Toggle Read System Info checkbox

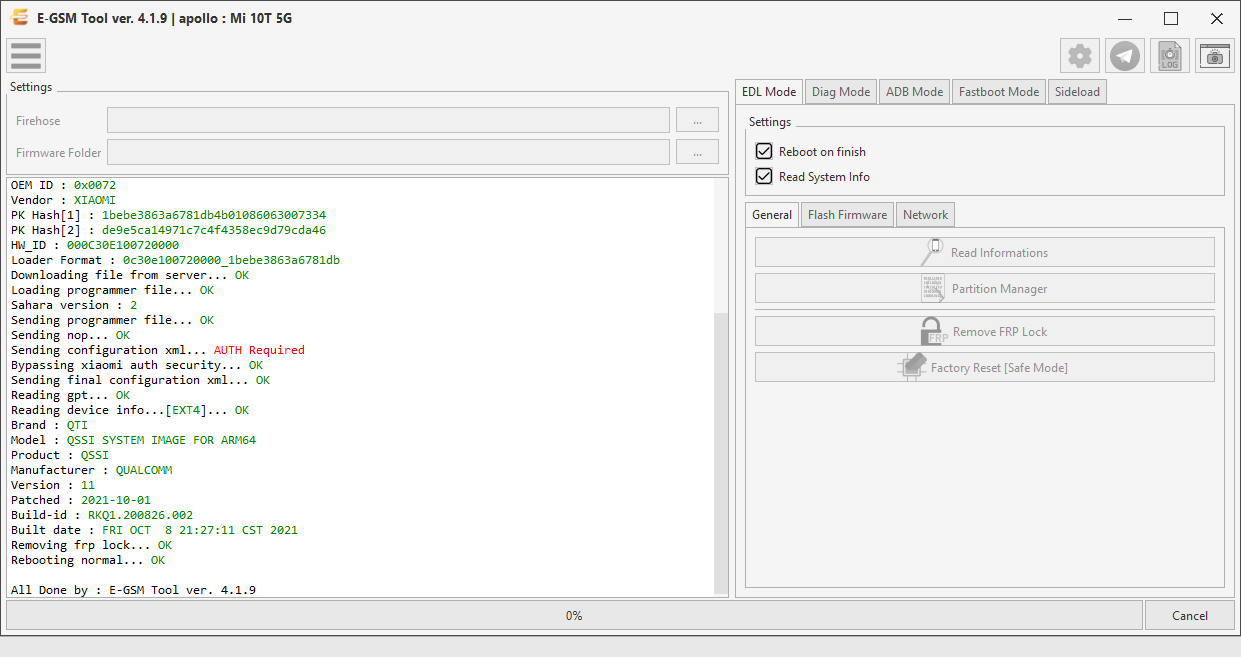tap(764, 176)
